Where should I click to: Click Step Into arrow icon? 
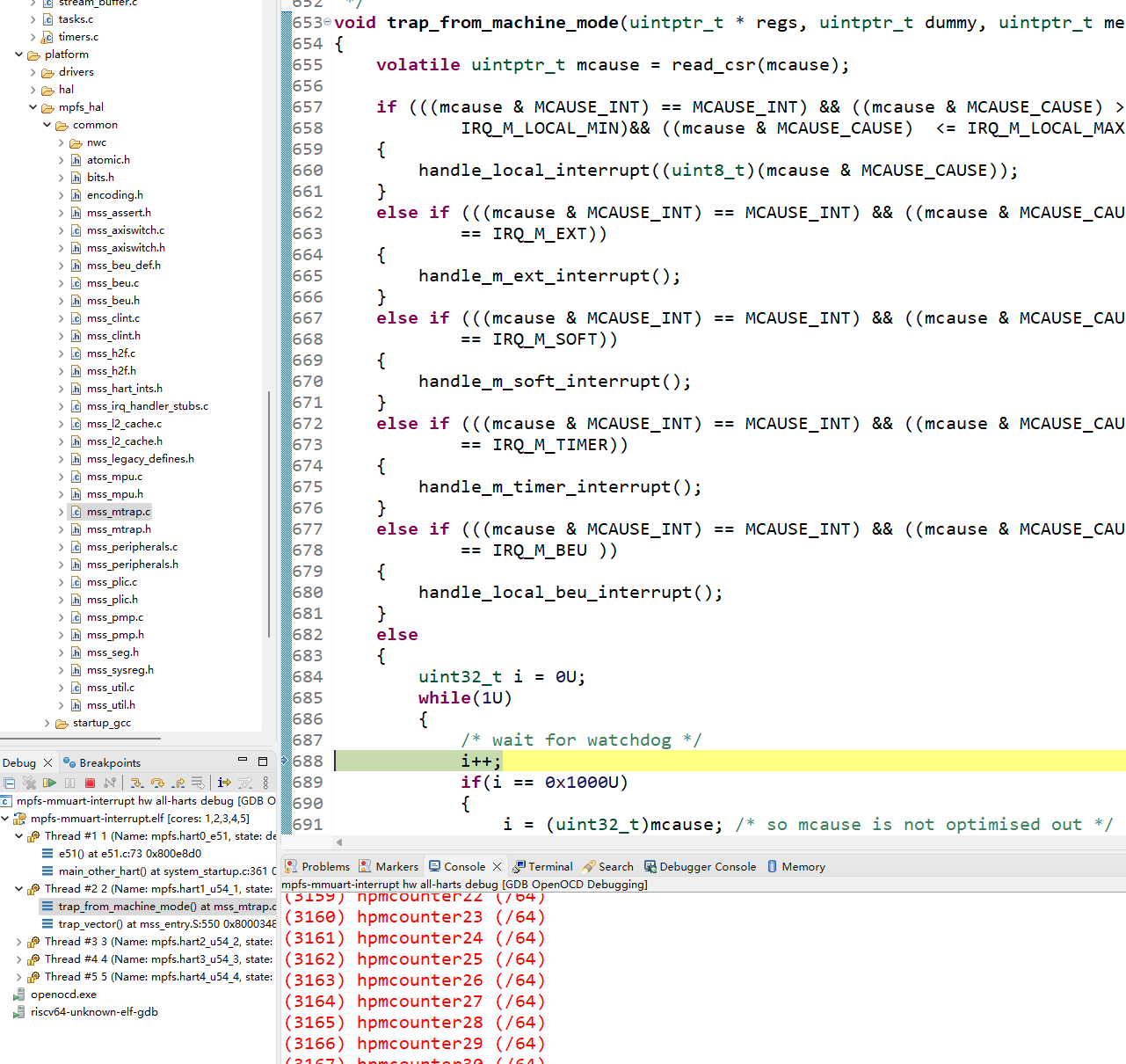[x=137, y=783]
